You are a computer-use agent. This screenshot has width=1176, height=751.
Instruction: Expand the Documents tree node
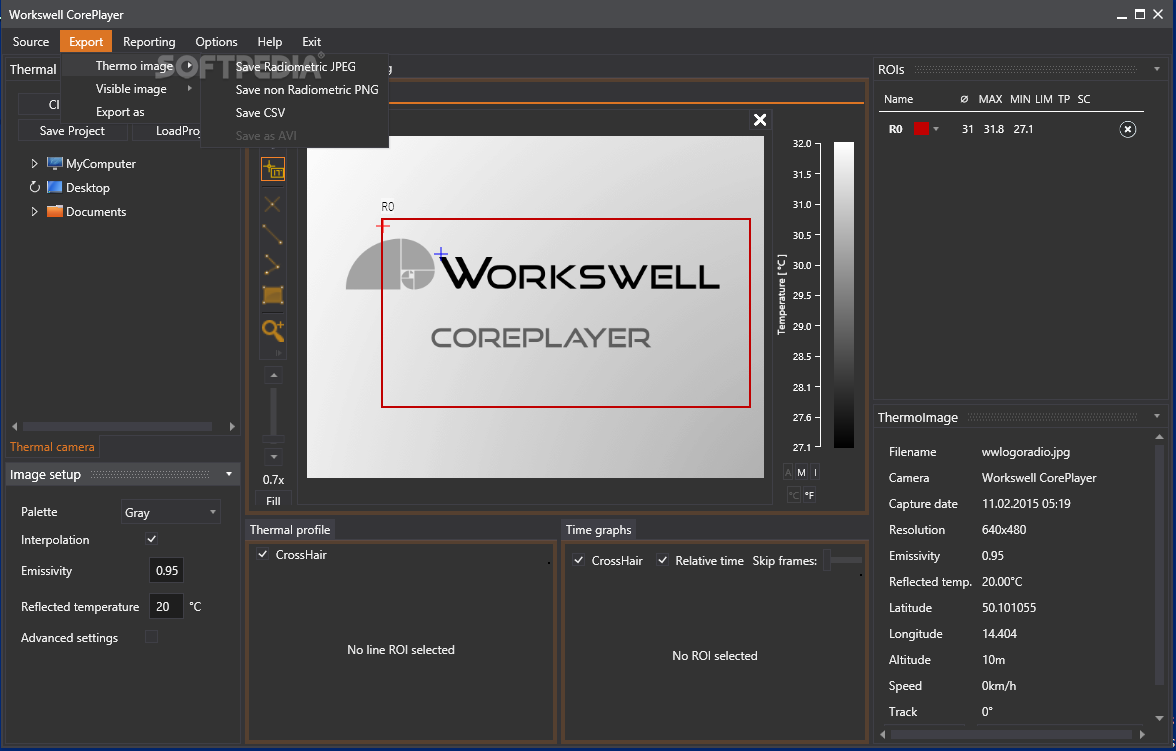[x=34, y=212]
